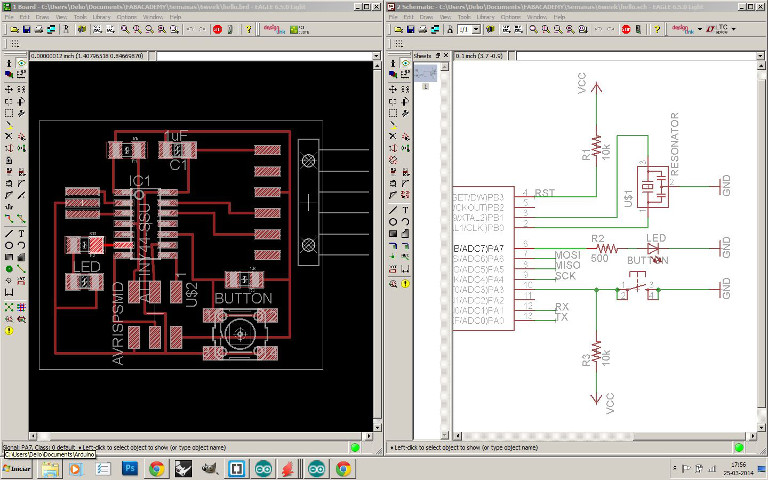Open the Board grid settings icon

tap(15, 44)
